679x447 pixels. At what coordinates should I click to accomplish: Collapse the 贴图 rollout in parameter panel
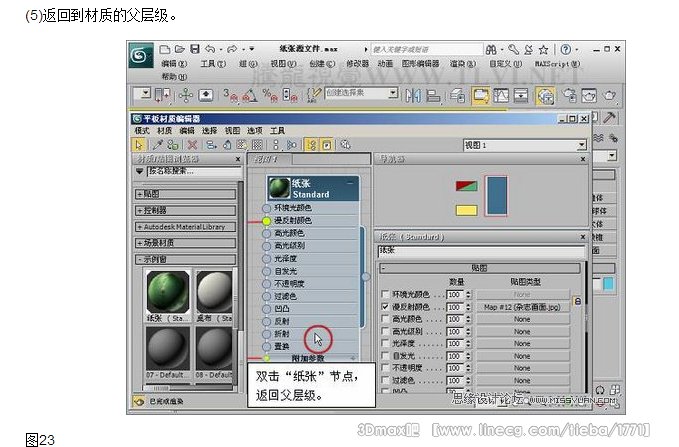[480, 268]
